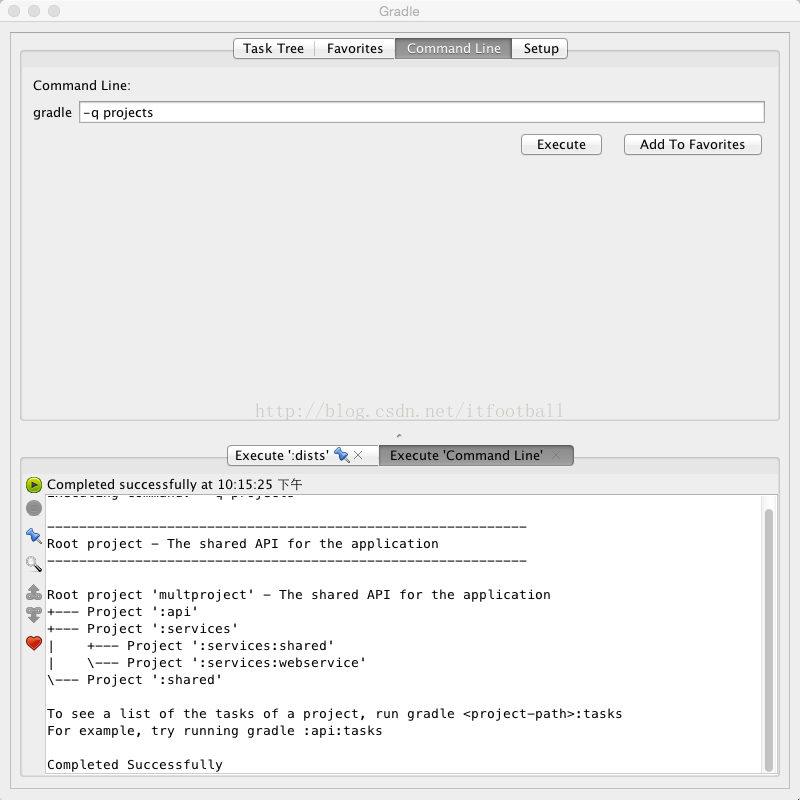Click 'To see a list of the tasks' line
This screenshot has width=800, height=800.
[x=335, y=714]
